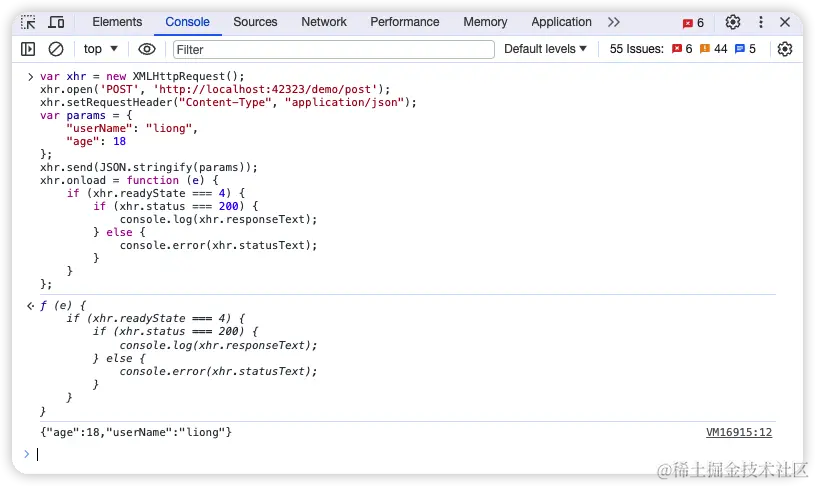Switch to the Console tab

click(187, 22)
